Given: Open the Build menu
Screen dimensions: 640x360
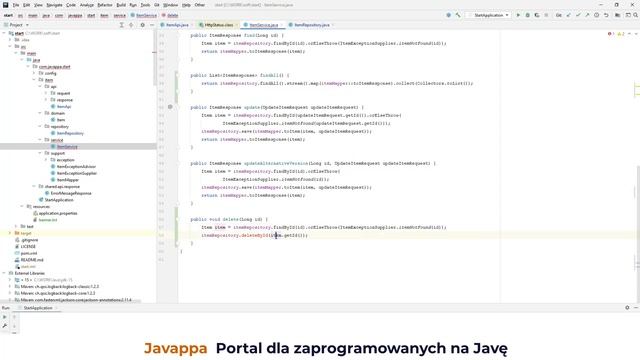Looking at the screenshot, I should point(121,5).
